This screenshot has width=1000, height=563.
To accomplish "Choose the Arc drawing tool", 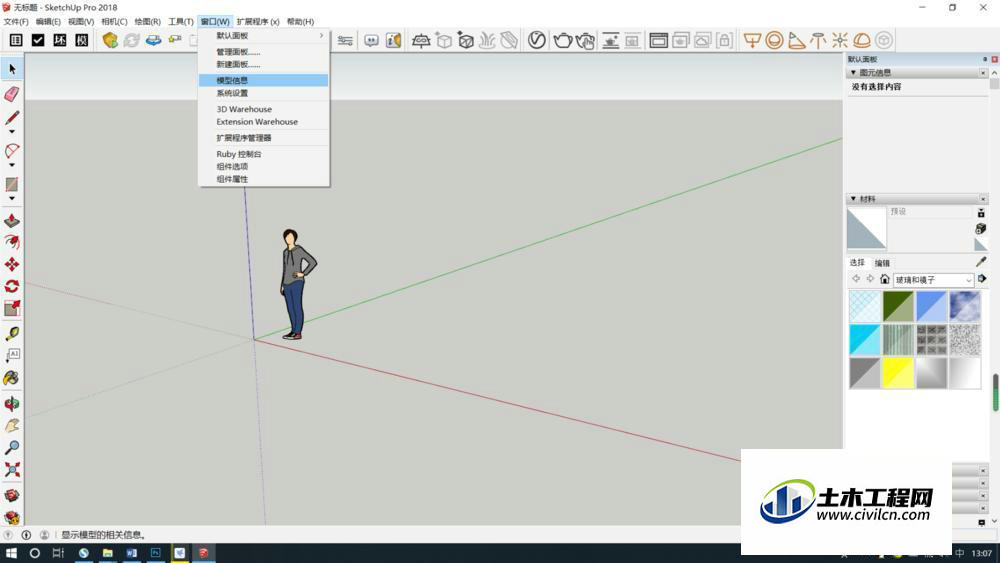I will click(12, 151).
